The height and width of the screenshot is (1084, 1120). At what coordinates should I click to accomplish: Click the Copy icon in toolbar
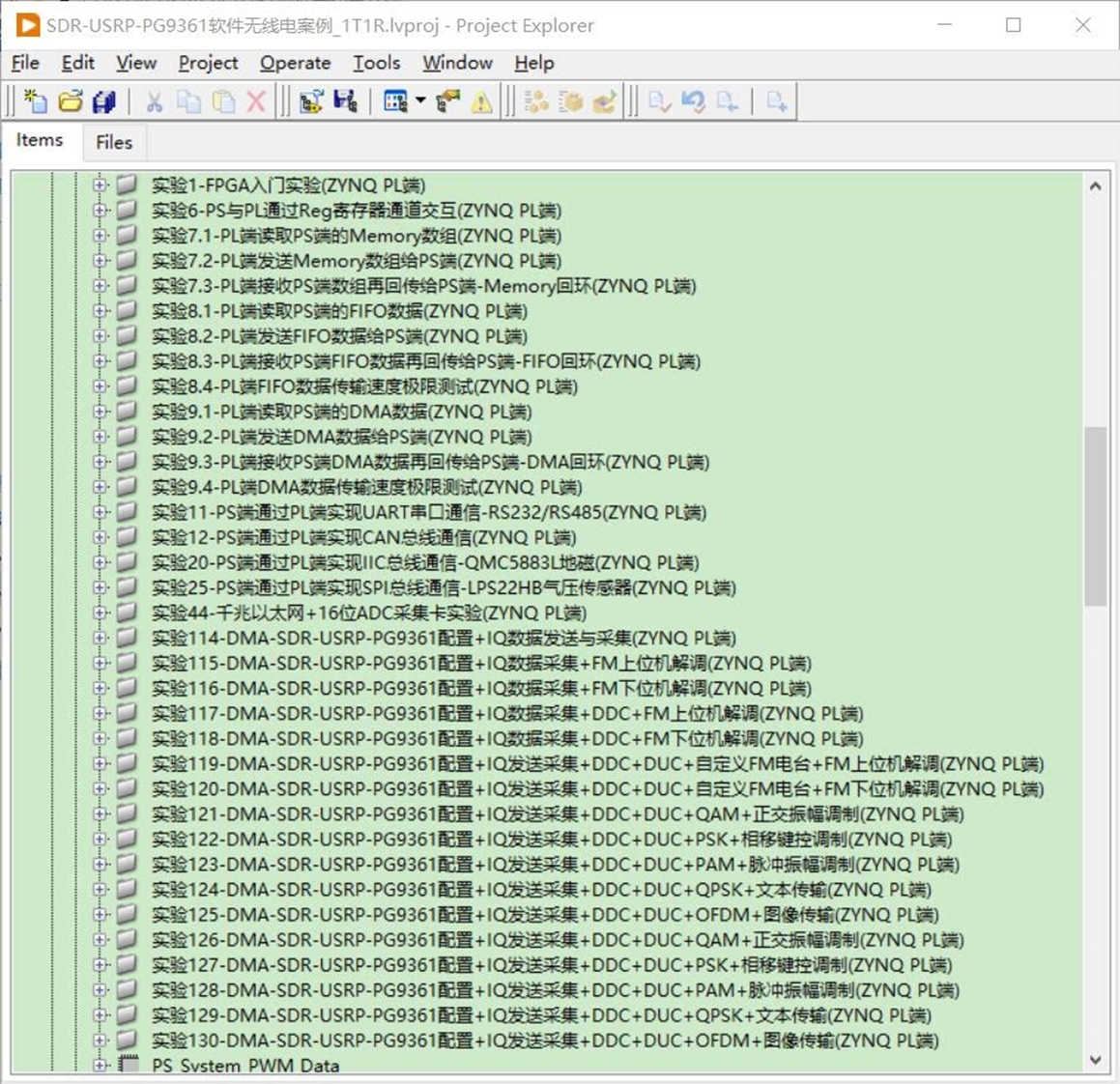click(x=188, y=101)
